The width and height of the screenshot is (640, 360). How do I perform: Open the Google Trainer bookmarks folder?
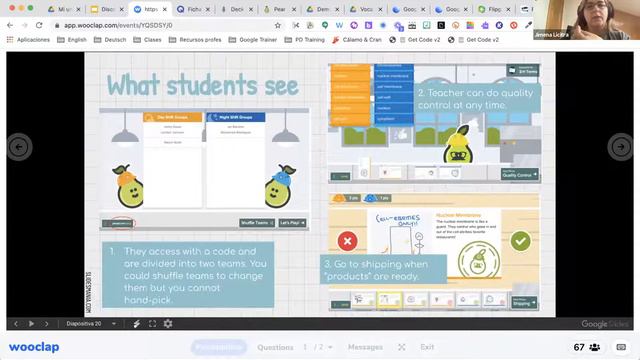(x=253, y=40)
